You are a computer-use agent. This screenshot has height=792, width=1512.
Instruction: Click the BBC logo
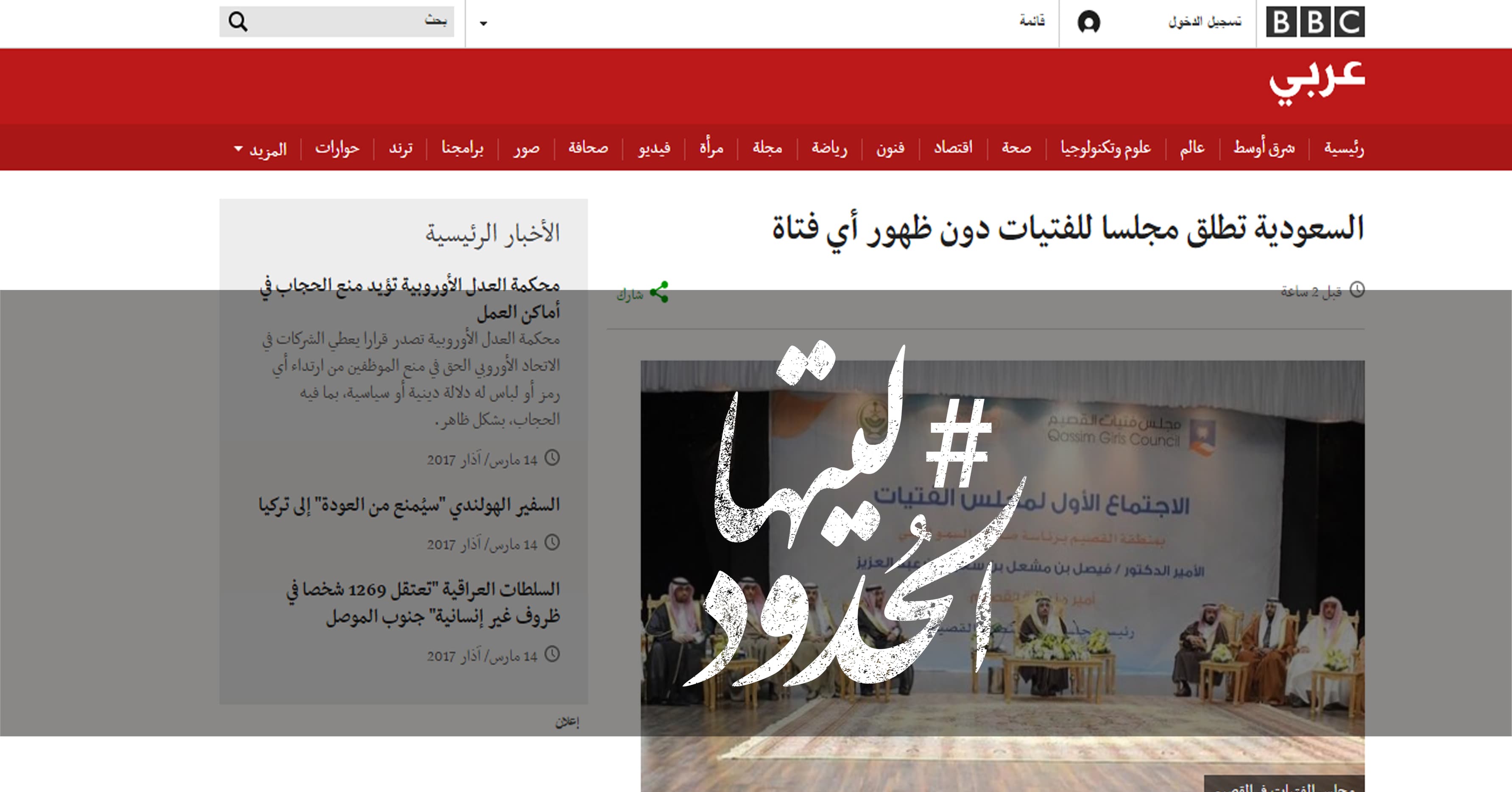(x=1315, y=22)
